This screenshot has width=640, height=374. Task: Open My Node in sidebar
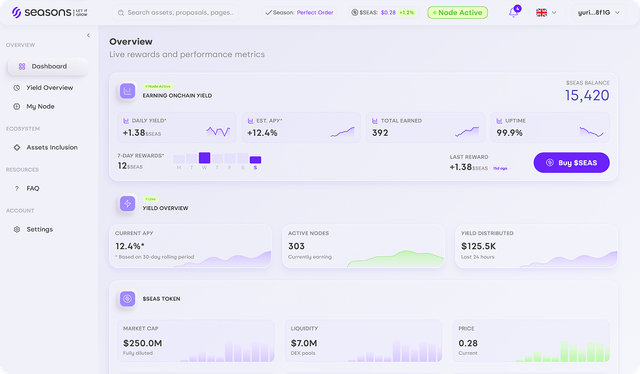40,106
